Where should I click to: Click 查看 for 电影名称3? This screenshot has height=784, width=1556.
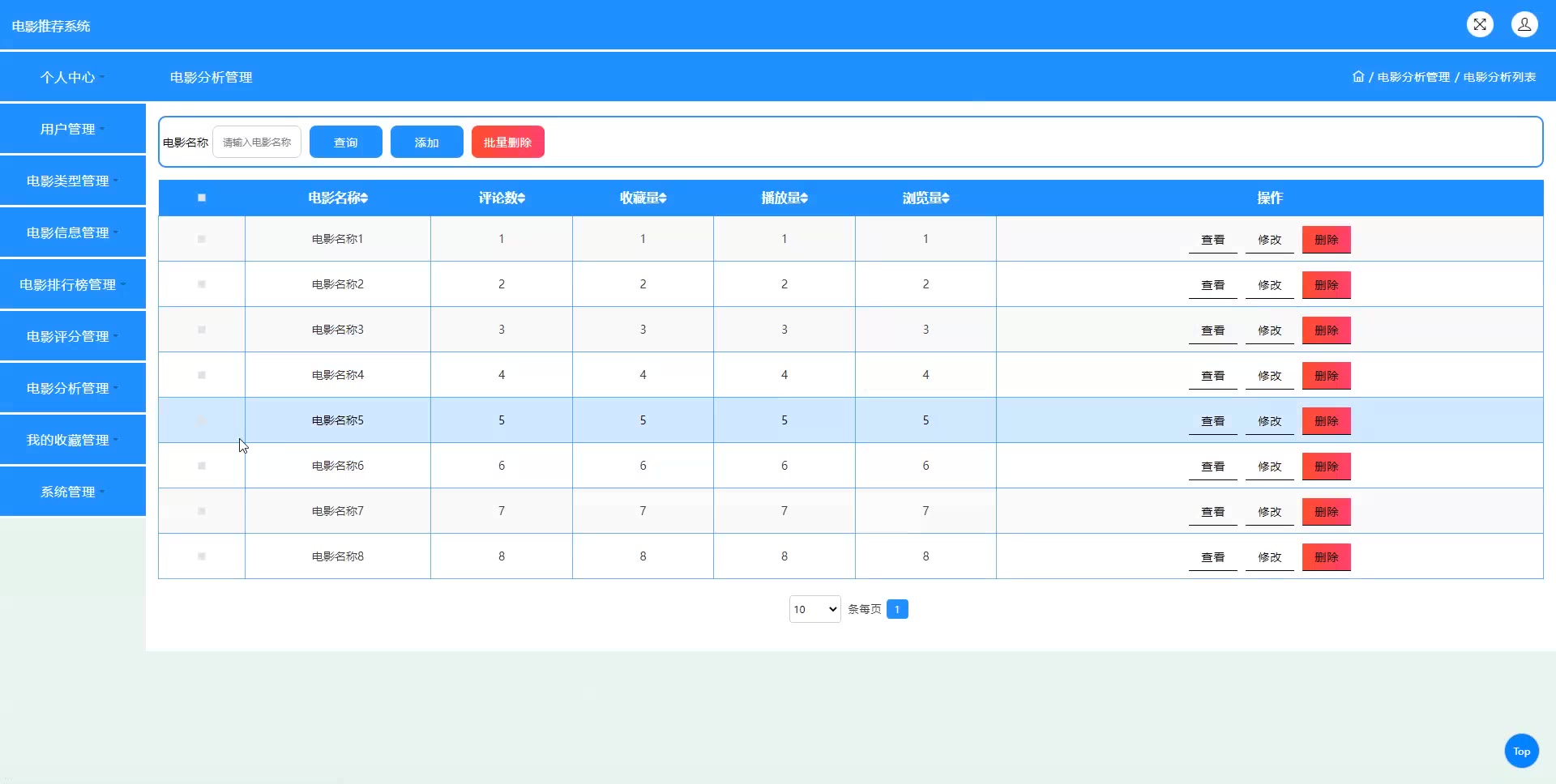(1213, 330)
